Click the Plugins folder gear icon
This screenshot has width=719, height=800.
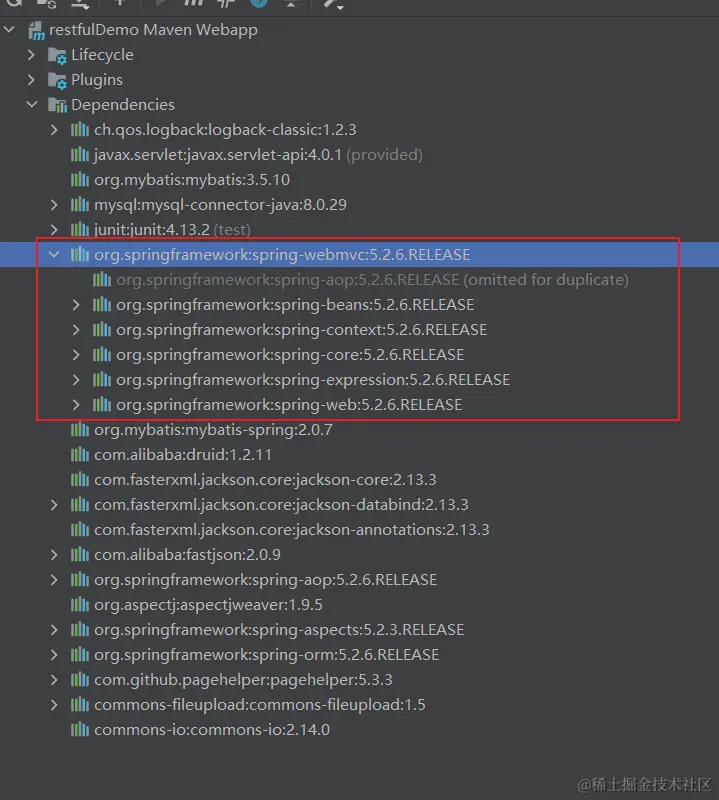(x=57, y=81)
